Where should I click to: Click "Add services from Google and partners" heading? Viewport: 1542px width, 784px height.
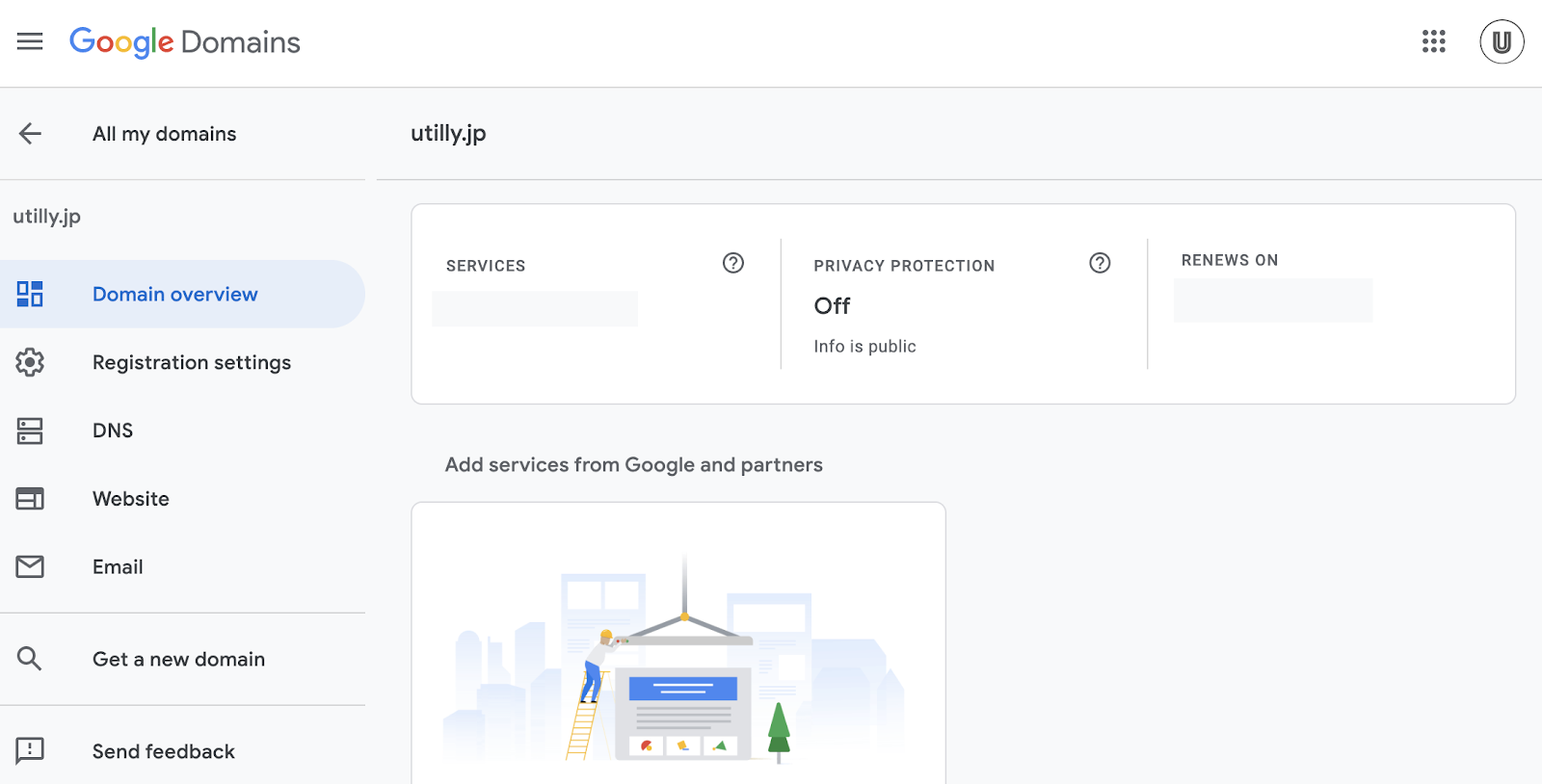(634, 465)
